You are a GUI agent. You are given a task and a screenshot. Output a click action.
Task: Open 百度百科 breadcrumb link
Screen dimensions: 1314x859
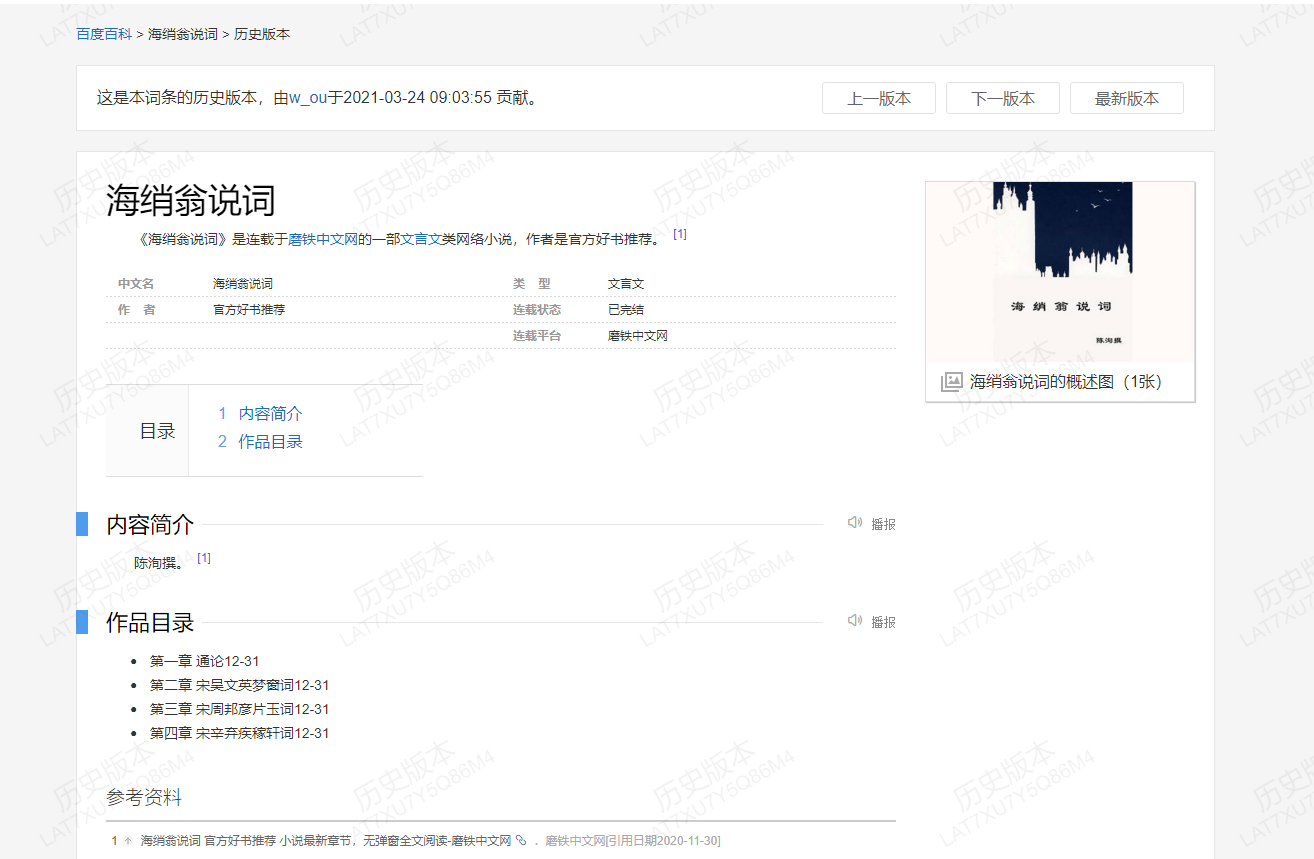click(104, 34)
